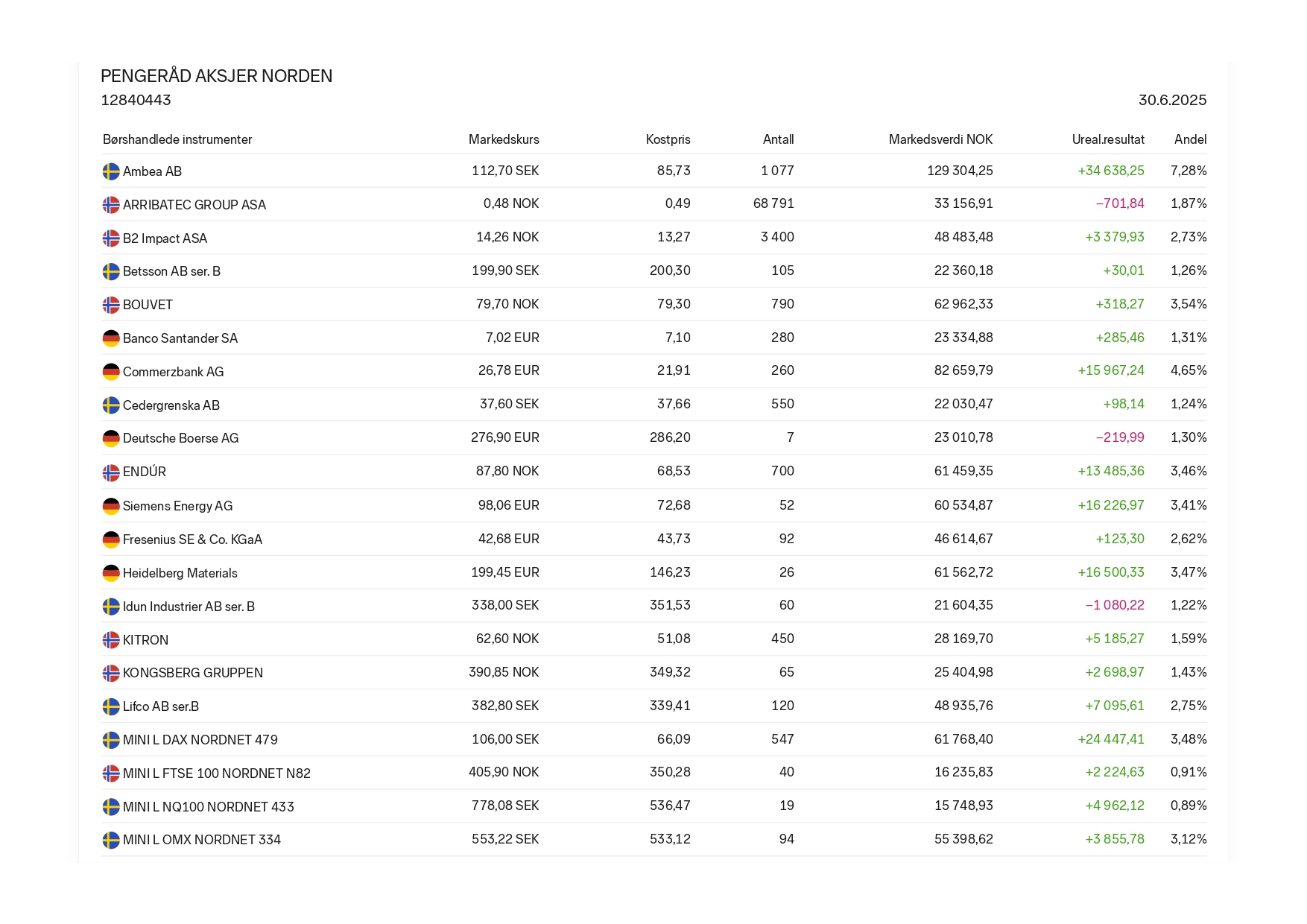Open the Heidelberg Materials instrument name
This screenshot has height=924, width=1307.
180,573
